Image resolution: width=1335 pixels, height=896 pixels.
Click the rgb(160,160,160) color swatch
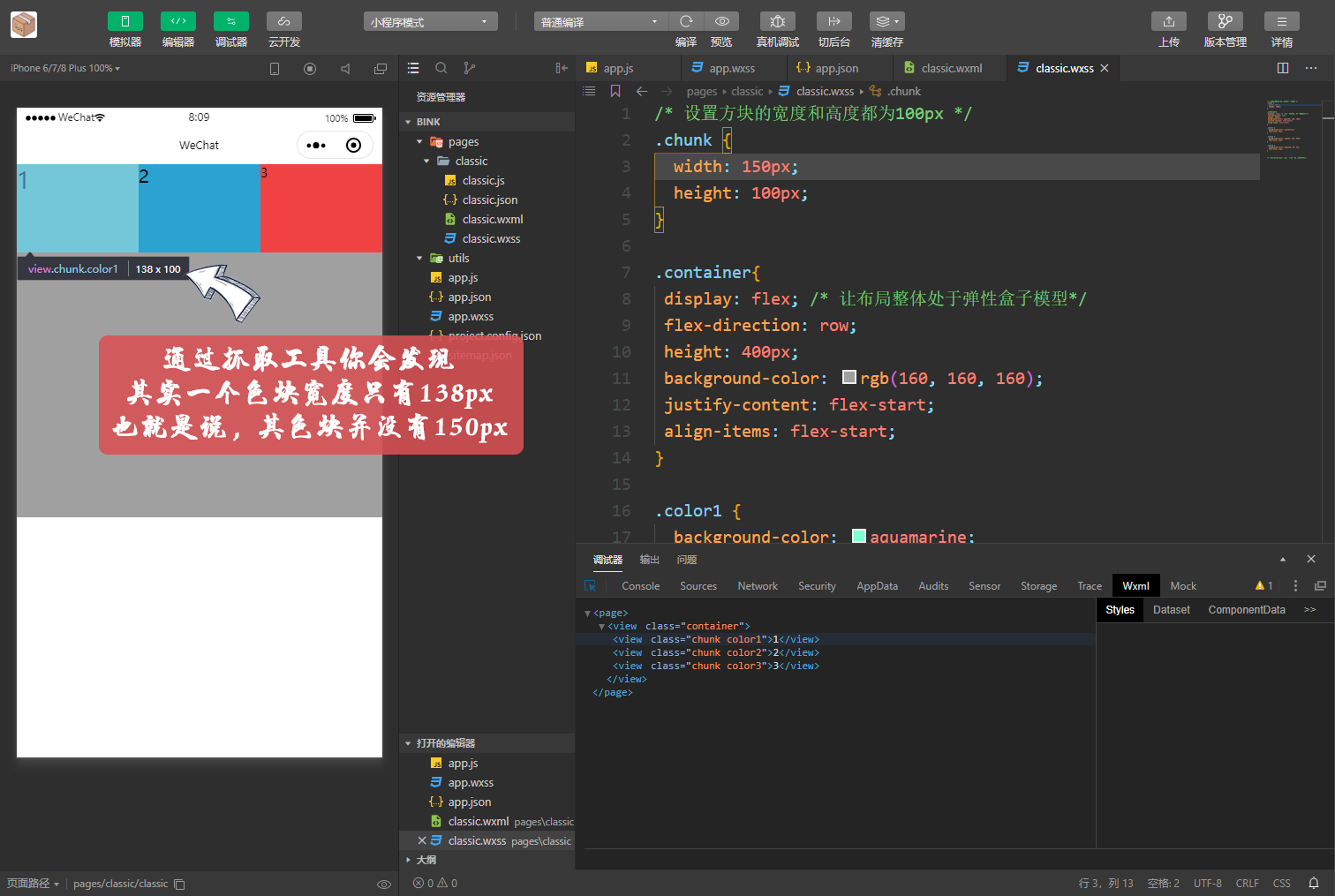(849, 377)
